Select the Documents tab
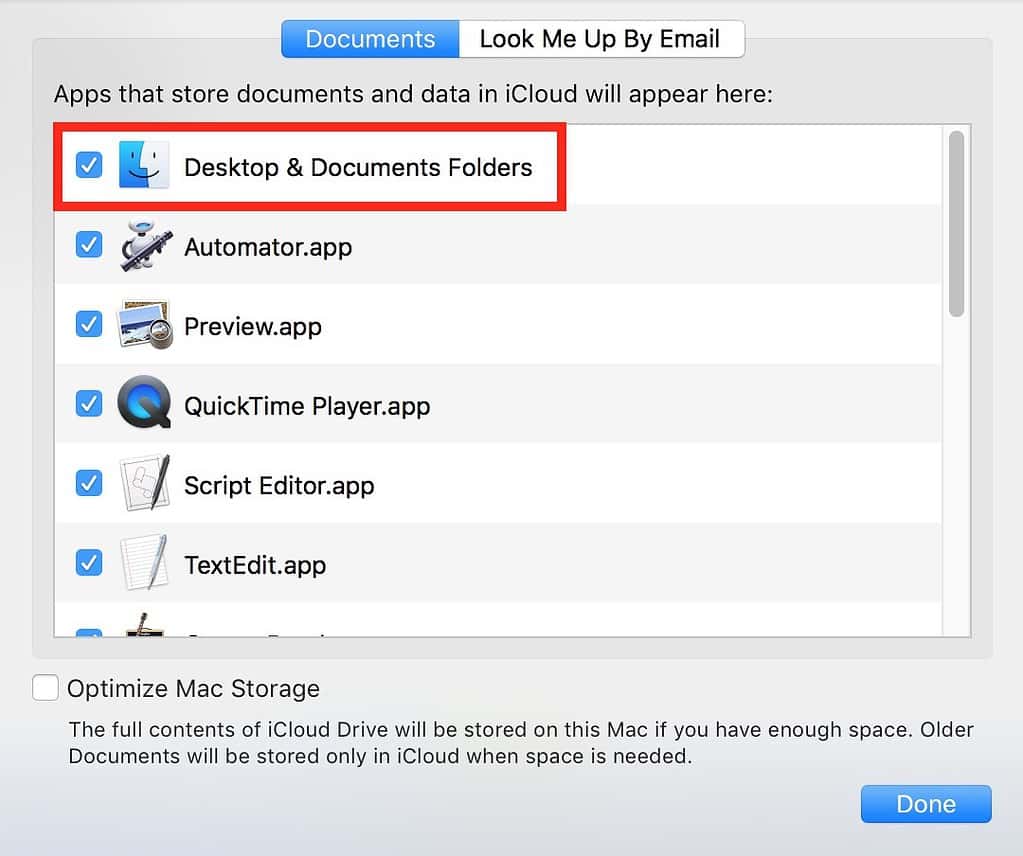Screen dimensions: 1023x856 369,39
